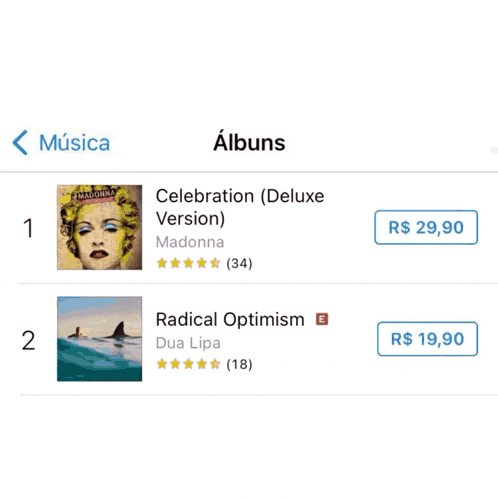
Task: Click the star rating for Celebration
Action: click(188, 263)
